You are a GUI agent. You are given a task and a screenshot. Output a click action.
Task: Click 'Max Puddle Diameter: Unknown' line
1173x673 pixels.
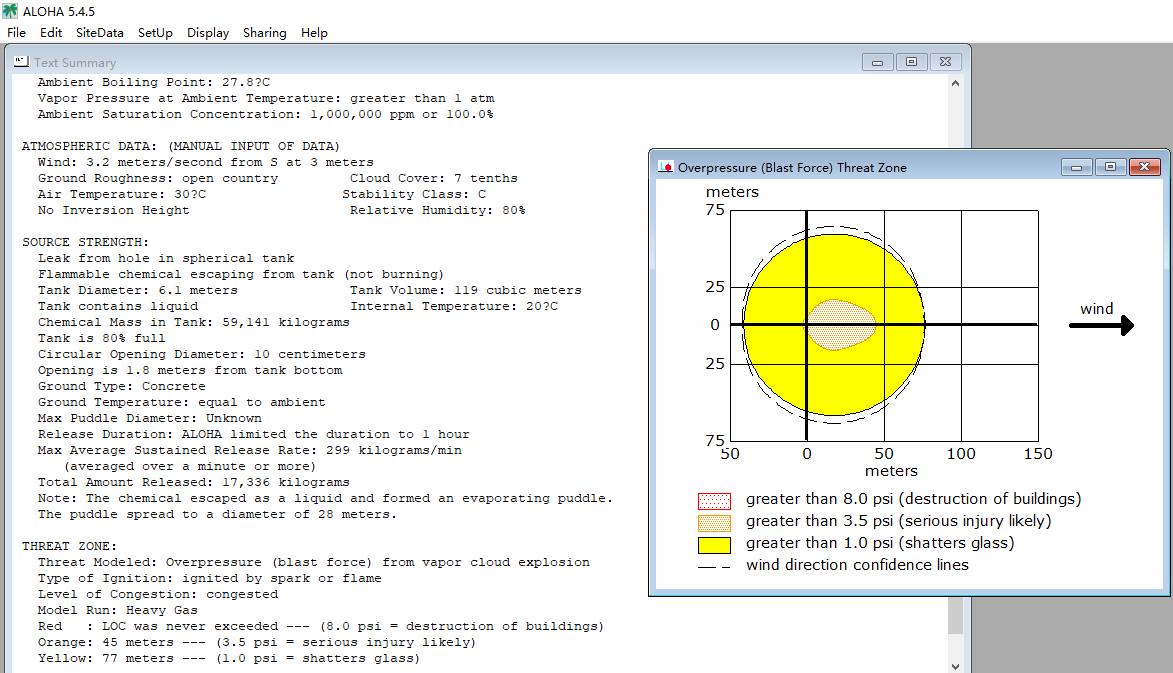(150, 418)
